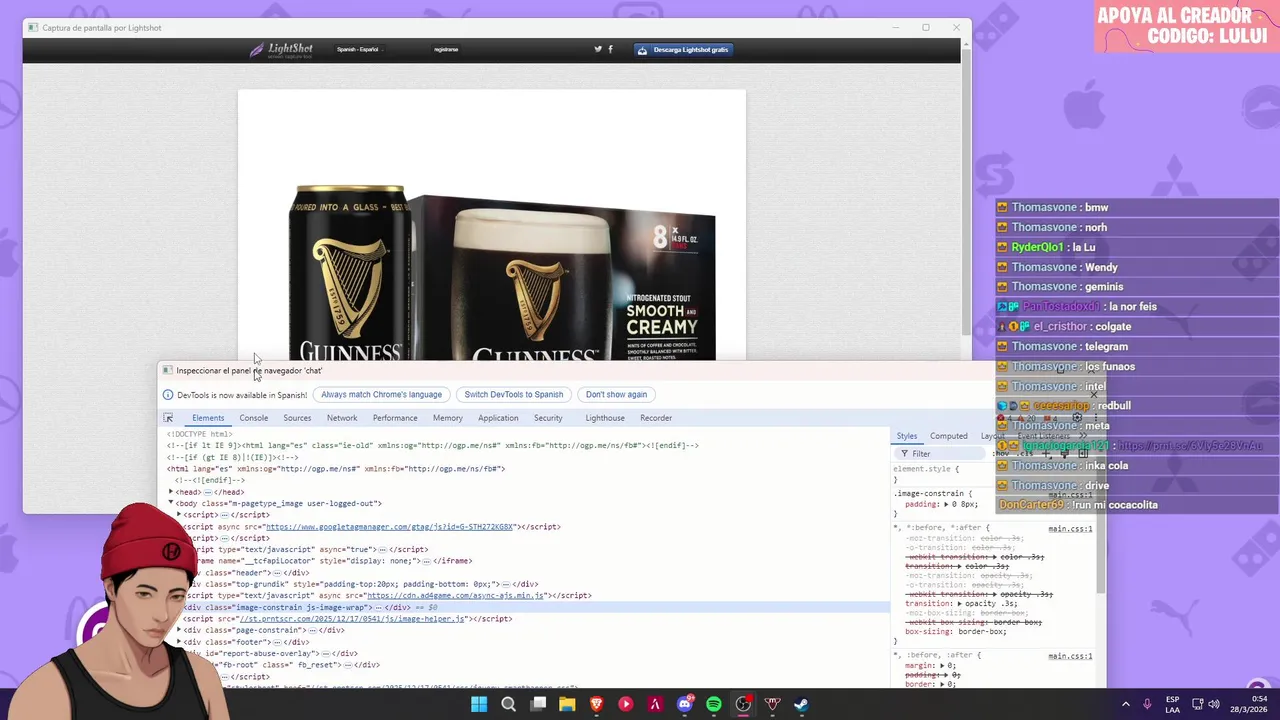Open the Spanish - Español language dropdown
1280x720 pixels.
coord(360,49)
